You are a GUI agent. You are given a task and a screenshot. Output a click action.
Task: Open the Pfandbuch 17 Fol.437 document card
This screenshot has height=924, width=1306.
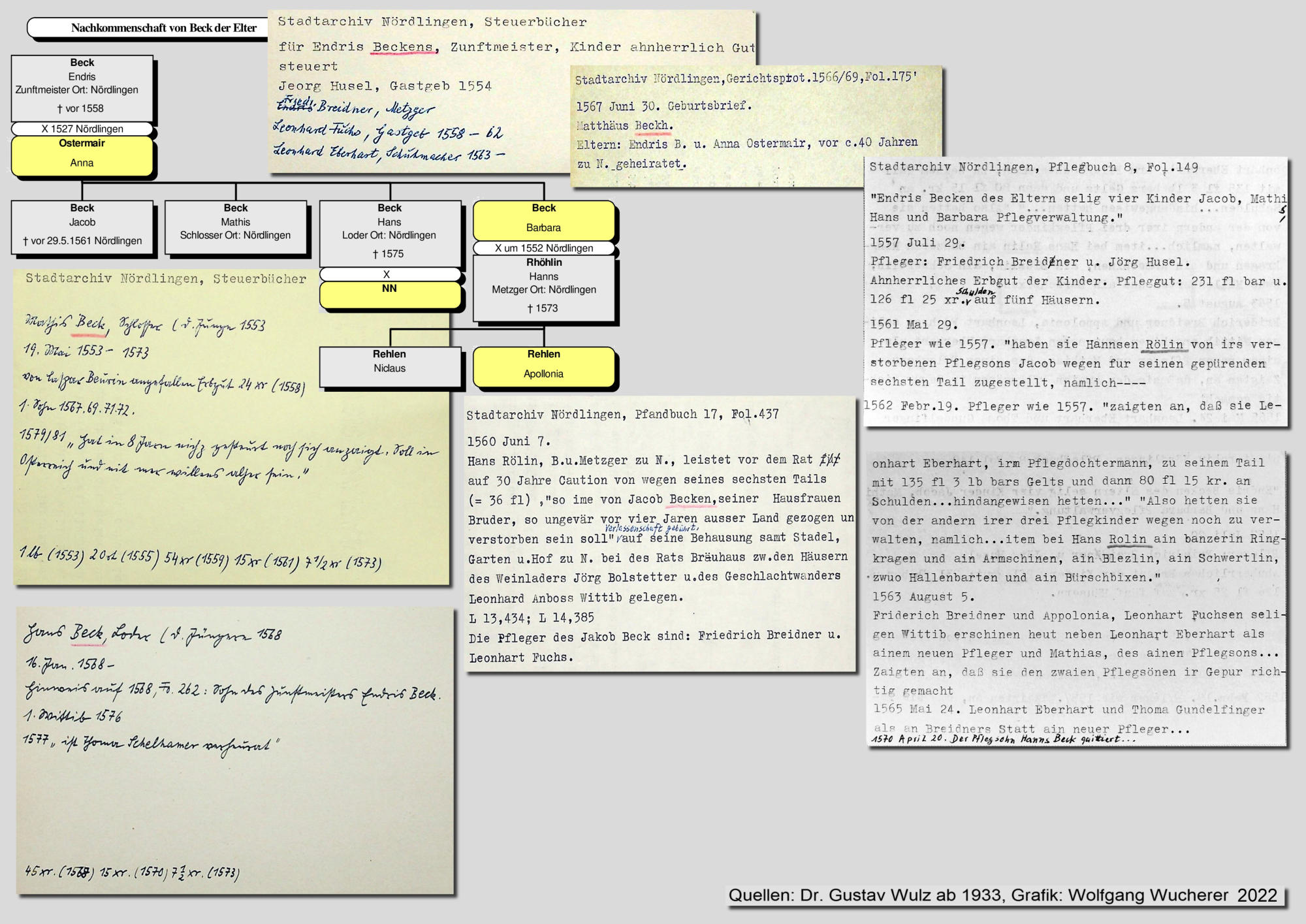click(660, 535)
